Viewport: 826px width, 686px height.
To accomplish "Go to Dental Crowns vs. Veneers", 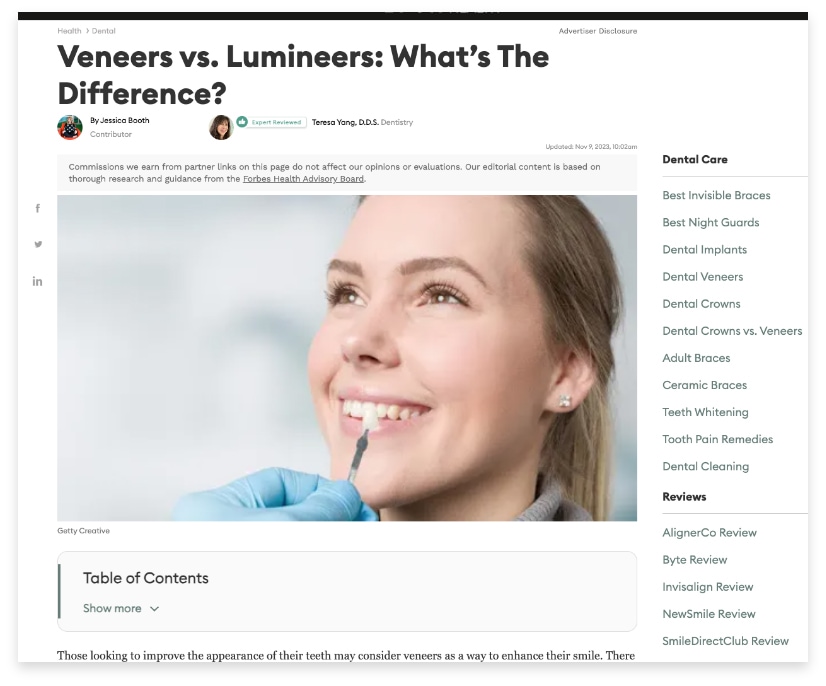I will 732,331.
